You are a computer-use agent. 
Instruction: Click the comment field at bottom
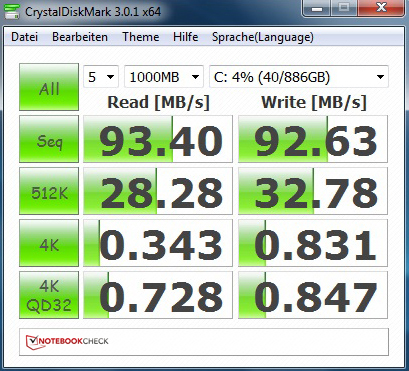(x=204, y=342)
